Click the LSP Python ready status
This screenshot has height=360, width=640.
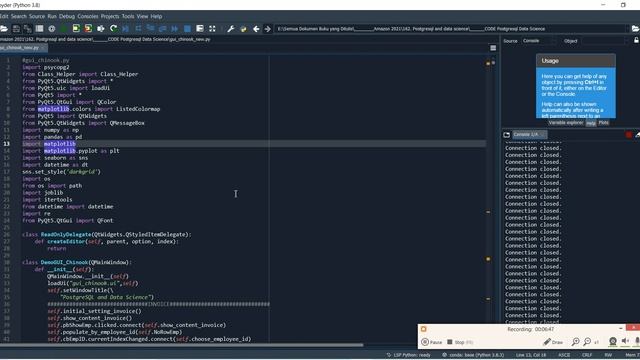408,355
